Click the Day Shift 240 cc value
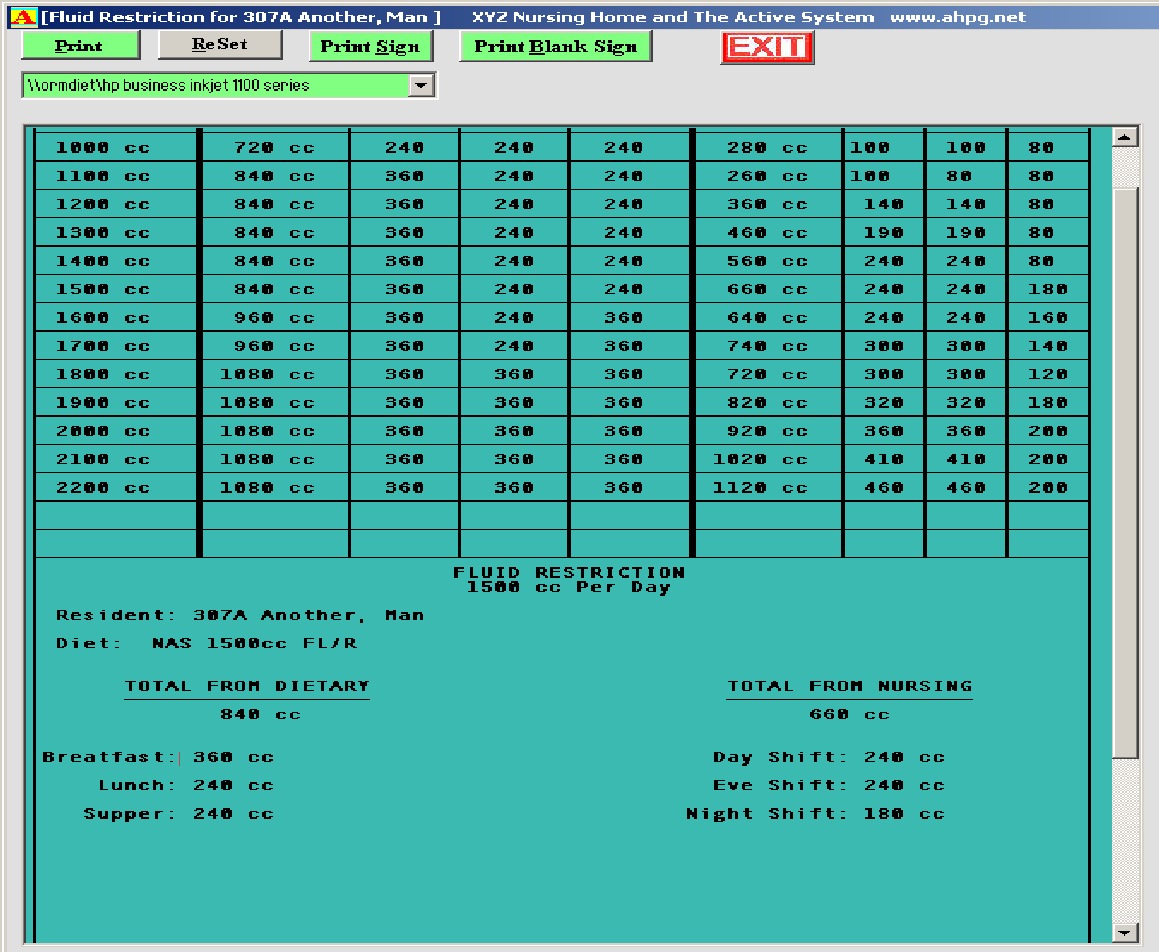The width and height of the screenshot is (1159, 952). click(904, 757)
